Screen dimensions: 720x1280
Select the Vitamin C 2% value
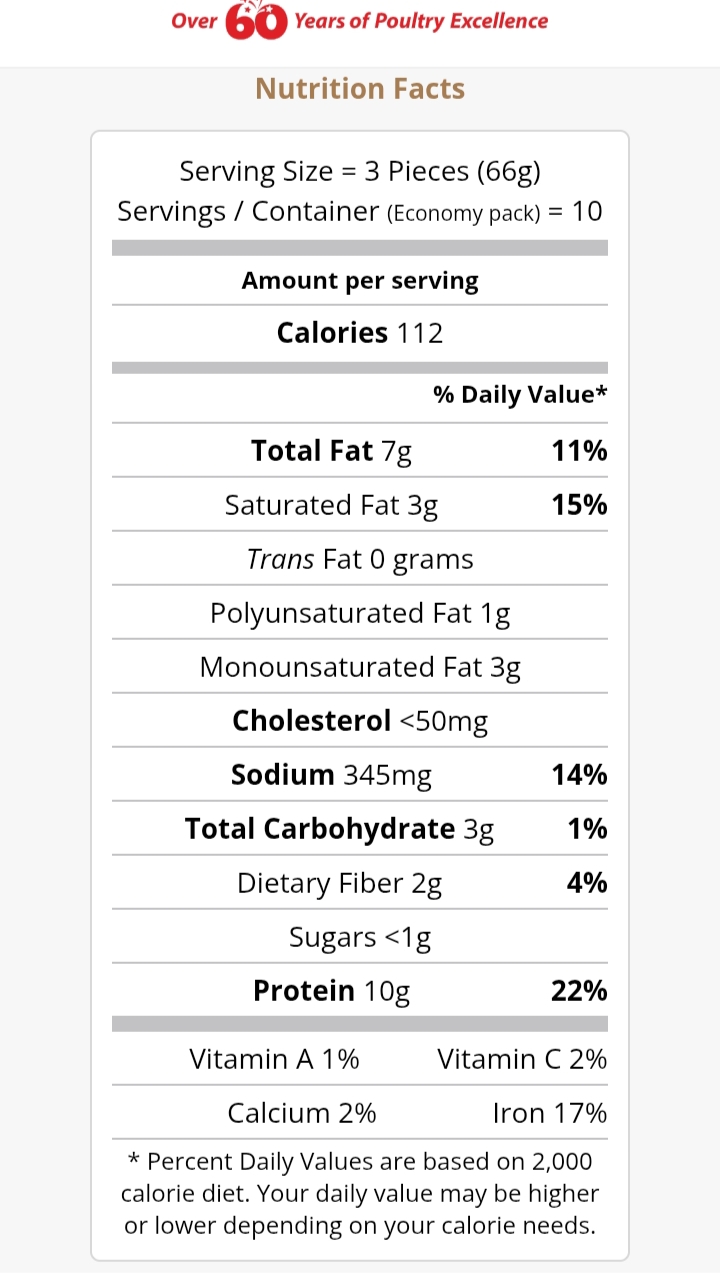[x=522, y=1059]
